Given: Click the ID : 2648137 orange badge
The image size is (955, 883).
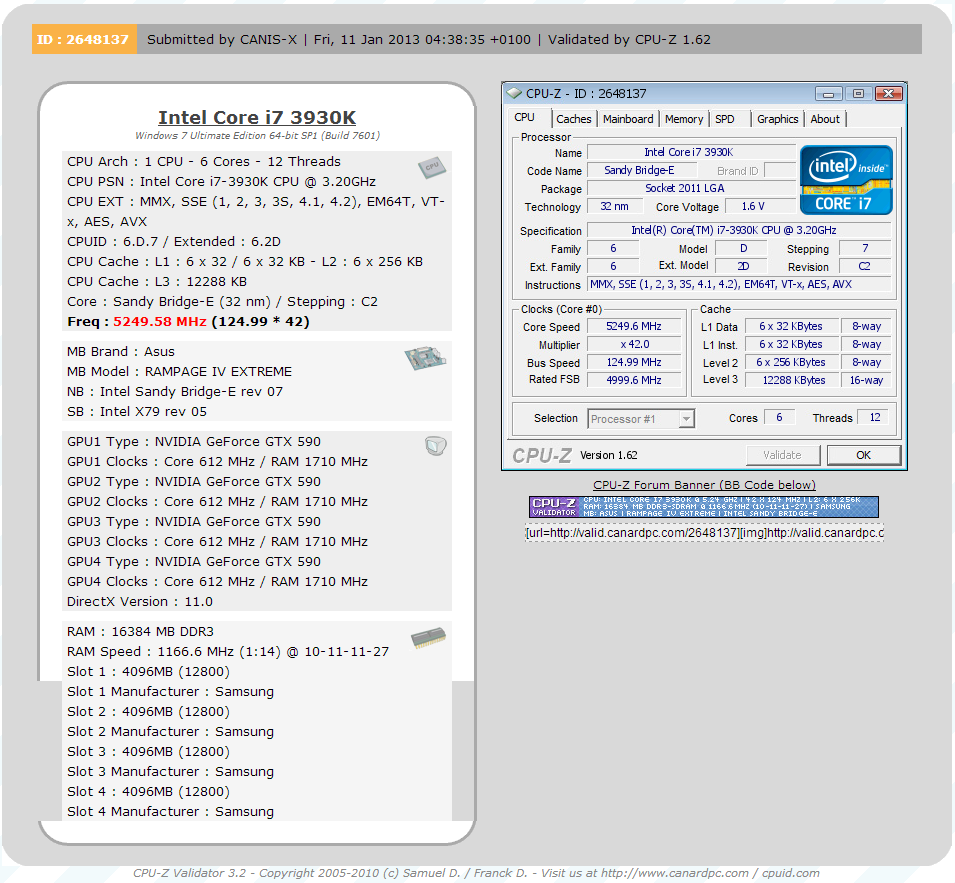Looking at the screenshot, I should click(84, 39).
